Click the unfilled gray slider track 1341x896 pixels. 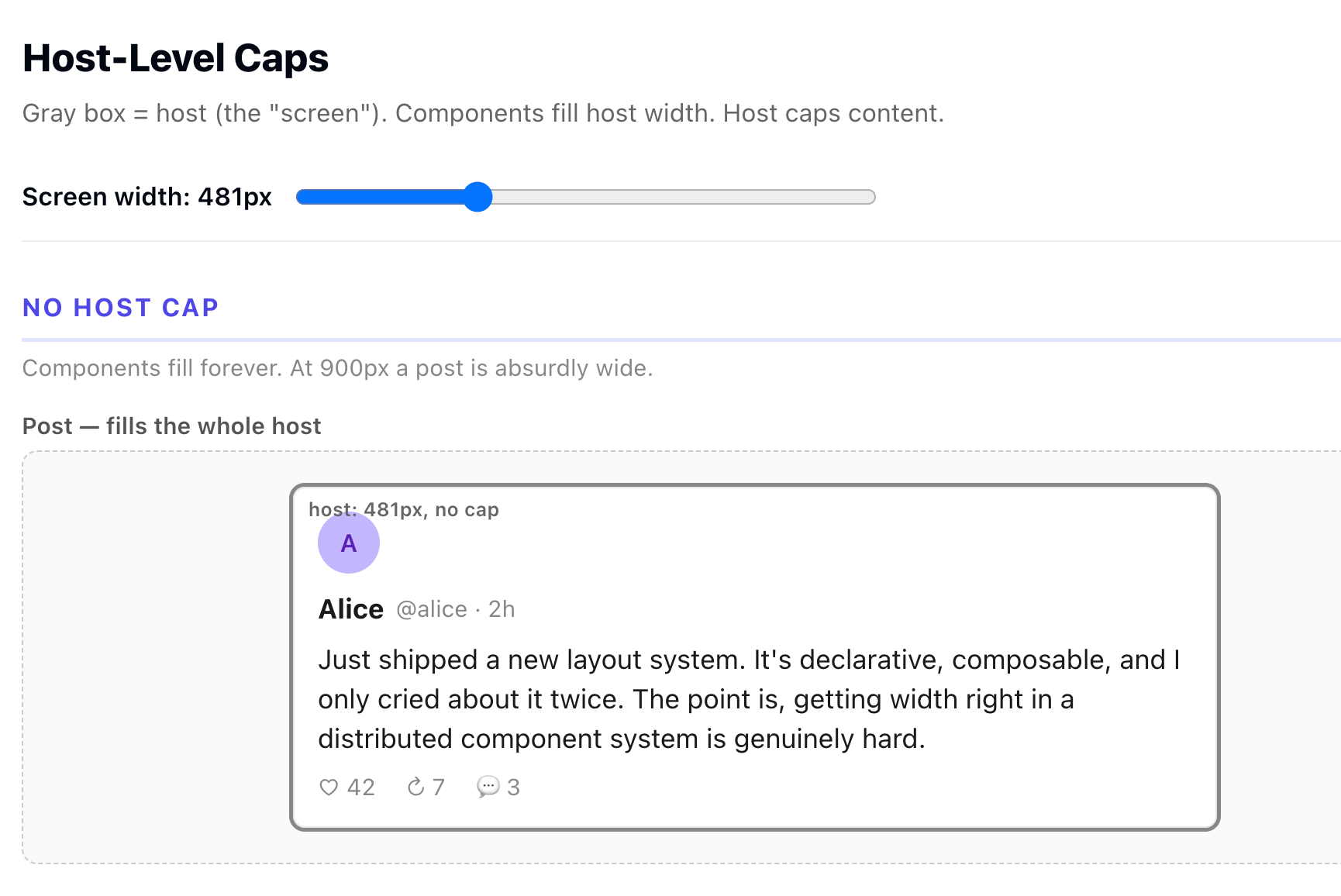coord(682,197)
